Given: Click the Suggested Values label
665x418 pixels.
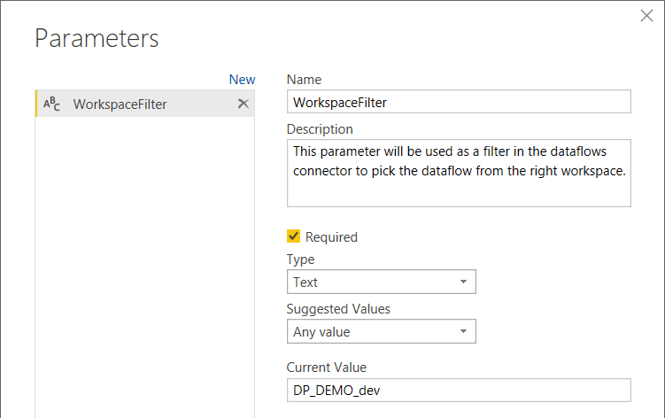Looking at the screenshot, I should [338, 309].
